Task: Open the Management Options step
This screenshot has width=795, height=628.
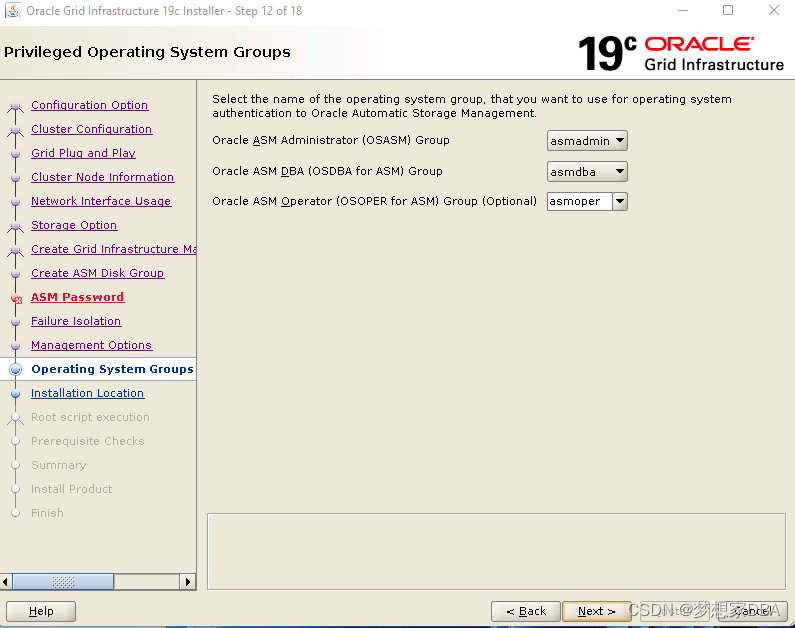Action: 91,345
